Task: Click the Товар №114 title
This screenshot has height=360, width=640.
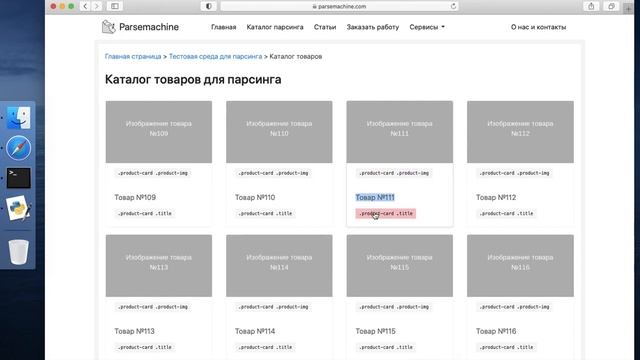Action: 255,331
